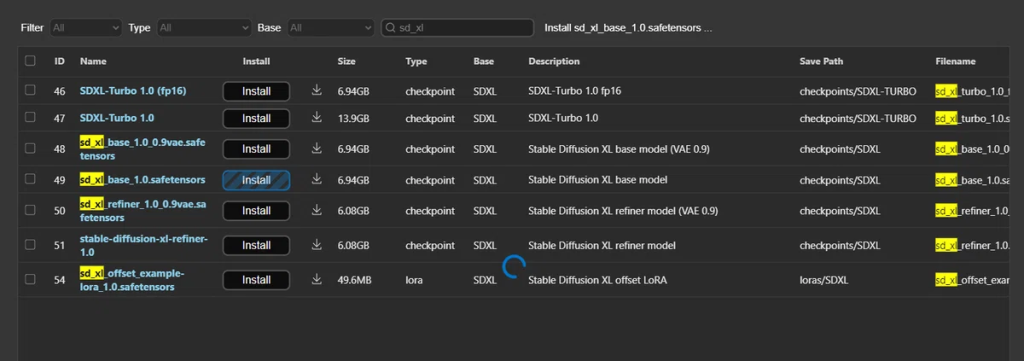The width and height of the screenshot is (1024, 361).
Task: Sort by the Size column header
Action: click(346, 61)
